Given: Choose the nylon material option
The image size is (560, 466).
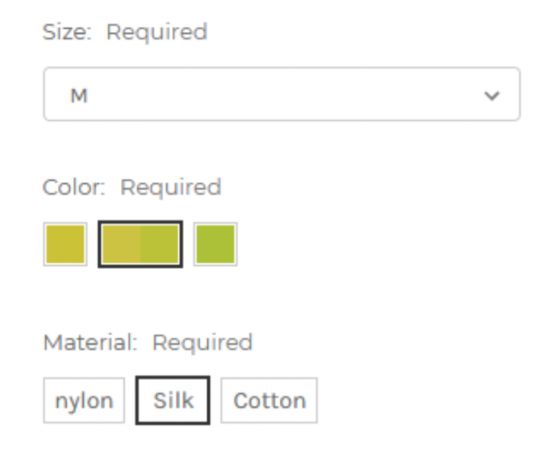Looking at the screenshot, I should [x=84, y=400].
